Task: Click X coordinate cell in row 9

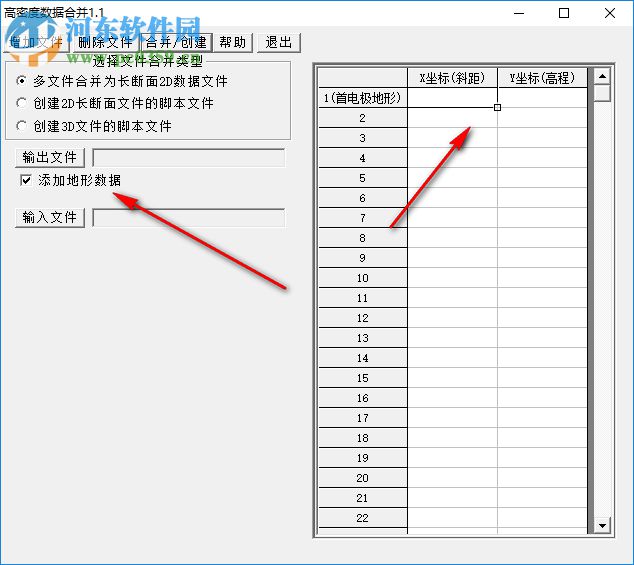Action: [452, 258]
